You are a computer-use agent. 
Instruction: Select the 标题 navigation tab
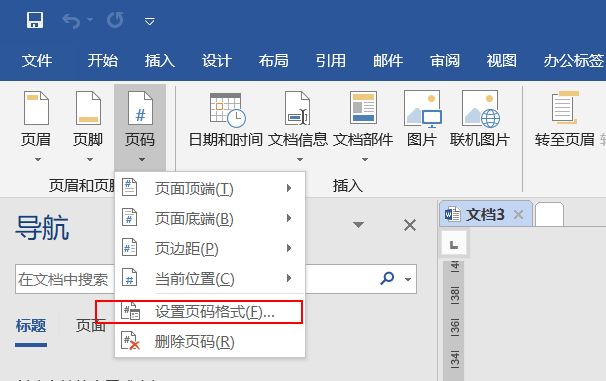pos(31,326)
